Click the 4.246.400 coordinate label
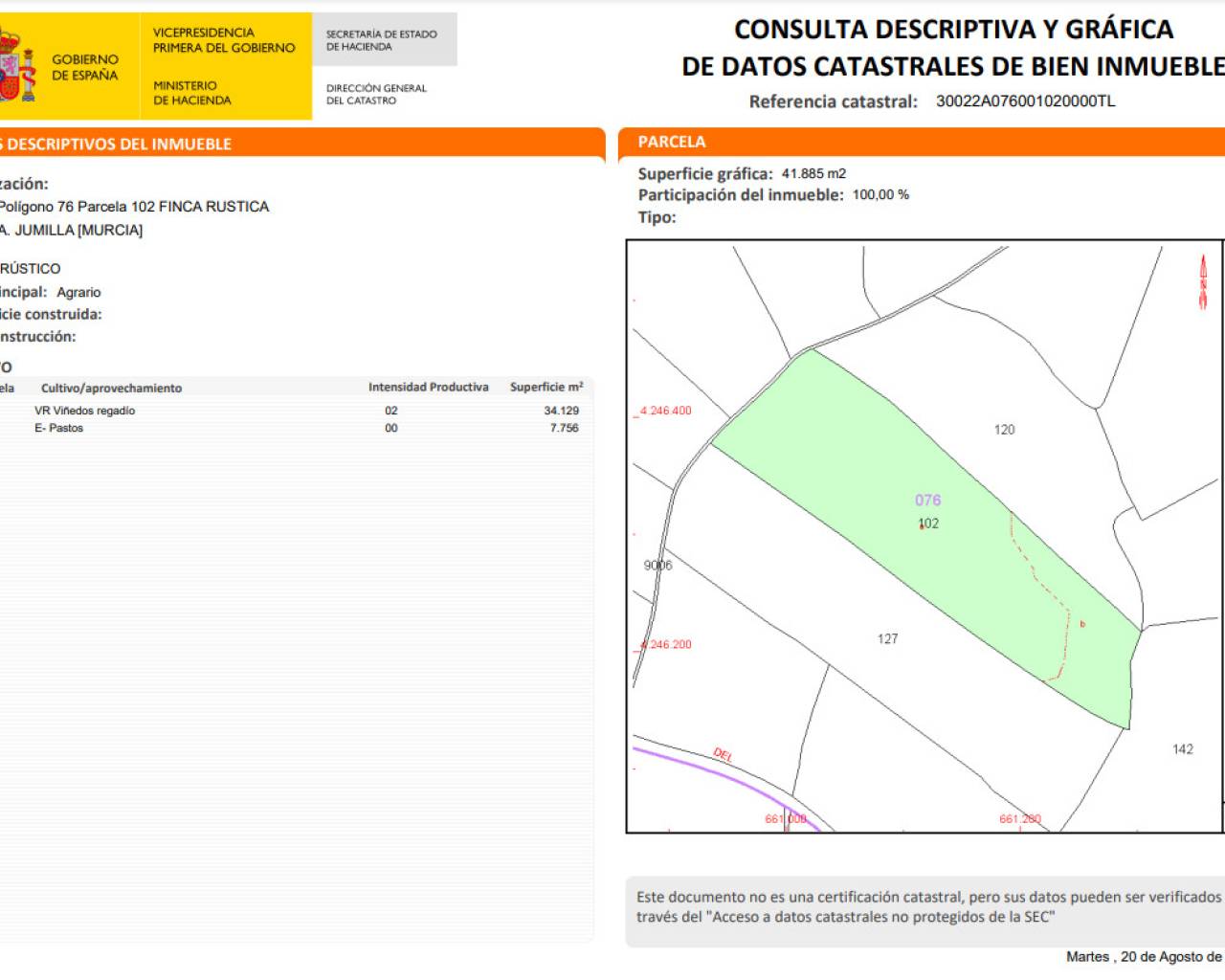The height and width of the screenshot is (980, 1225). [666, 411]
